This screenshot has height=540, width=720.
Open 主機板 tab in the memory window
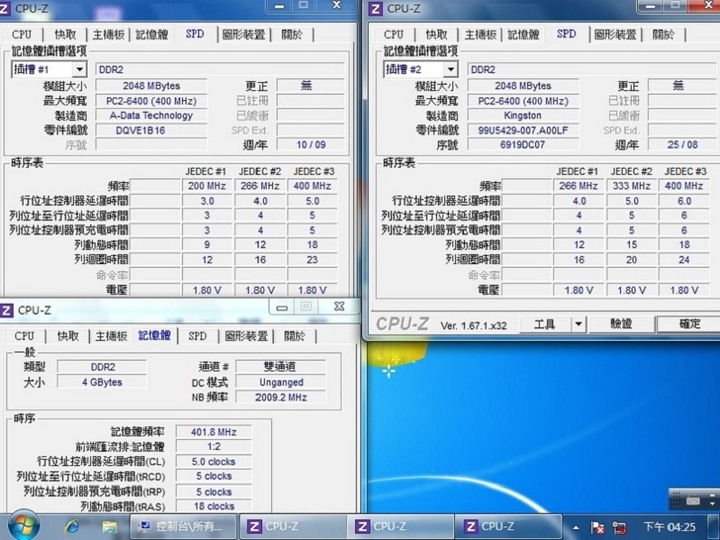(x=111, y=336)
